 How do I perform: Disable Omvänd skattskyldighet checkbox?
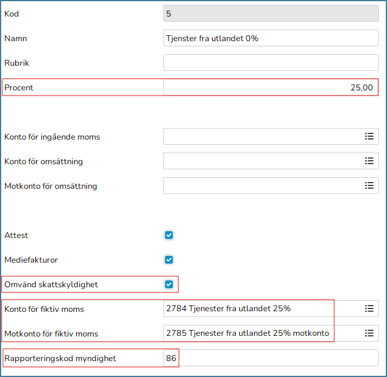[169, 284]
